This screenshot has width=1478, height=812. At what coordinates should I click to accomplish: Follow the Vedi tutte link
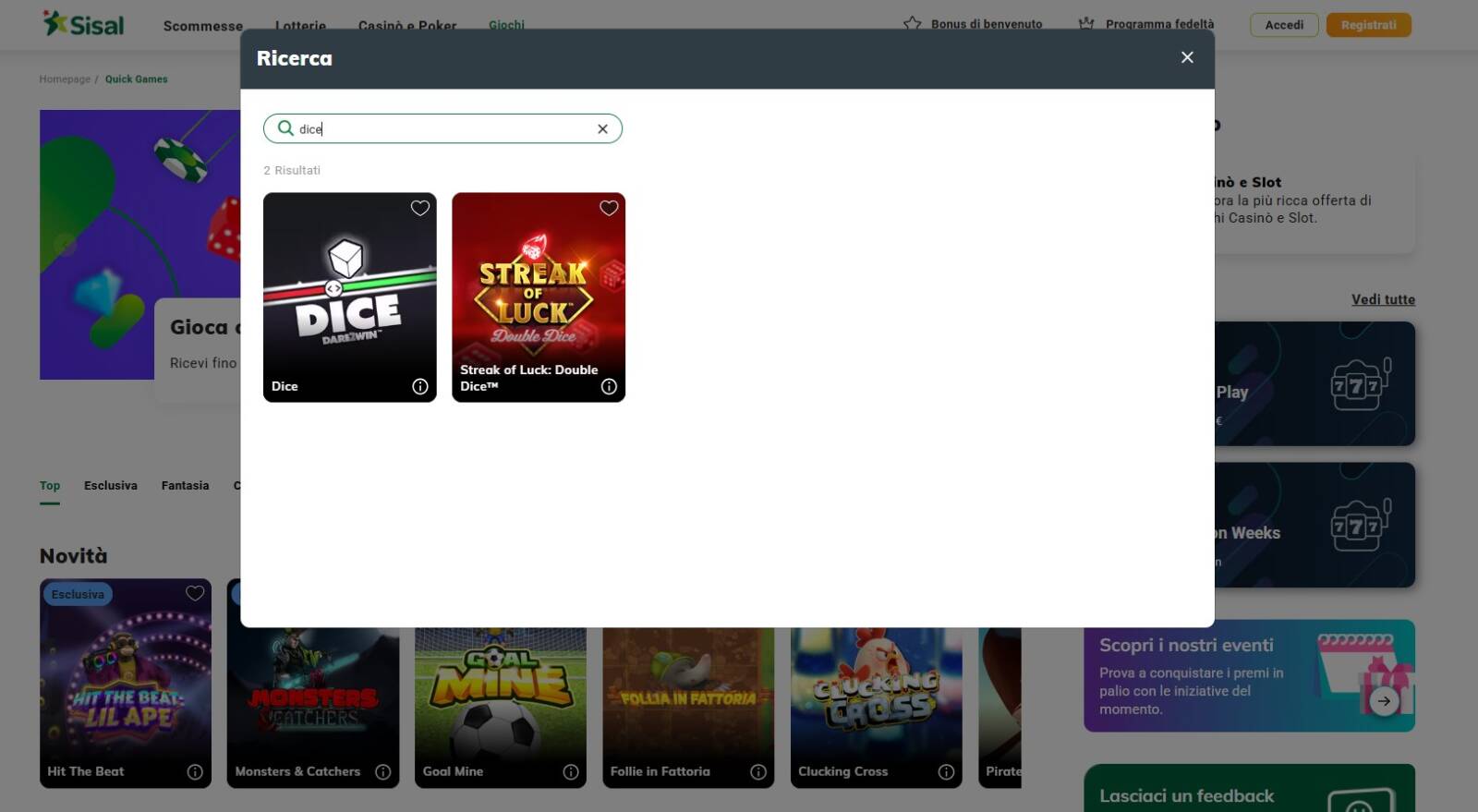1382,299
